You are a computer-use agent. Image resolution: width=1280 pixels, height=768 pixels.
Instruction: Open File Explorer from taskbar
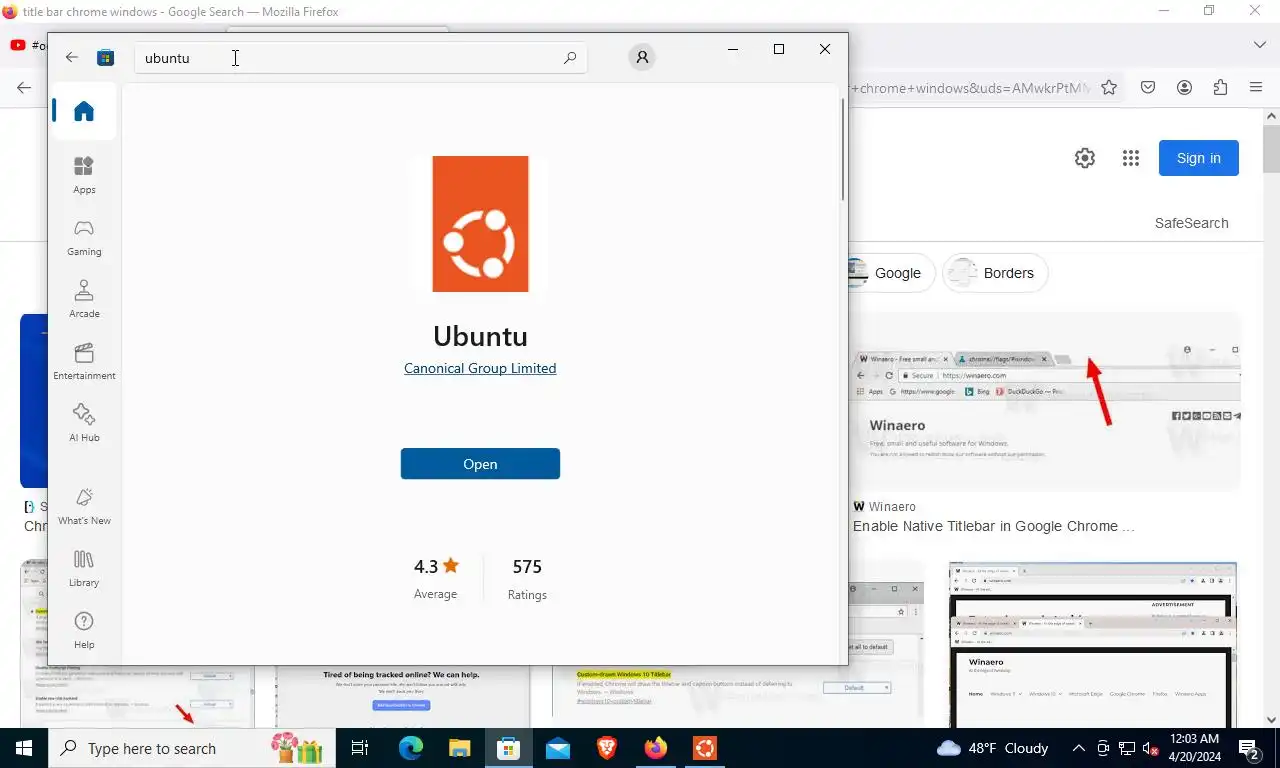point(459,748)
